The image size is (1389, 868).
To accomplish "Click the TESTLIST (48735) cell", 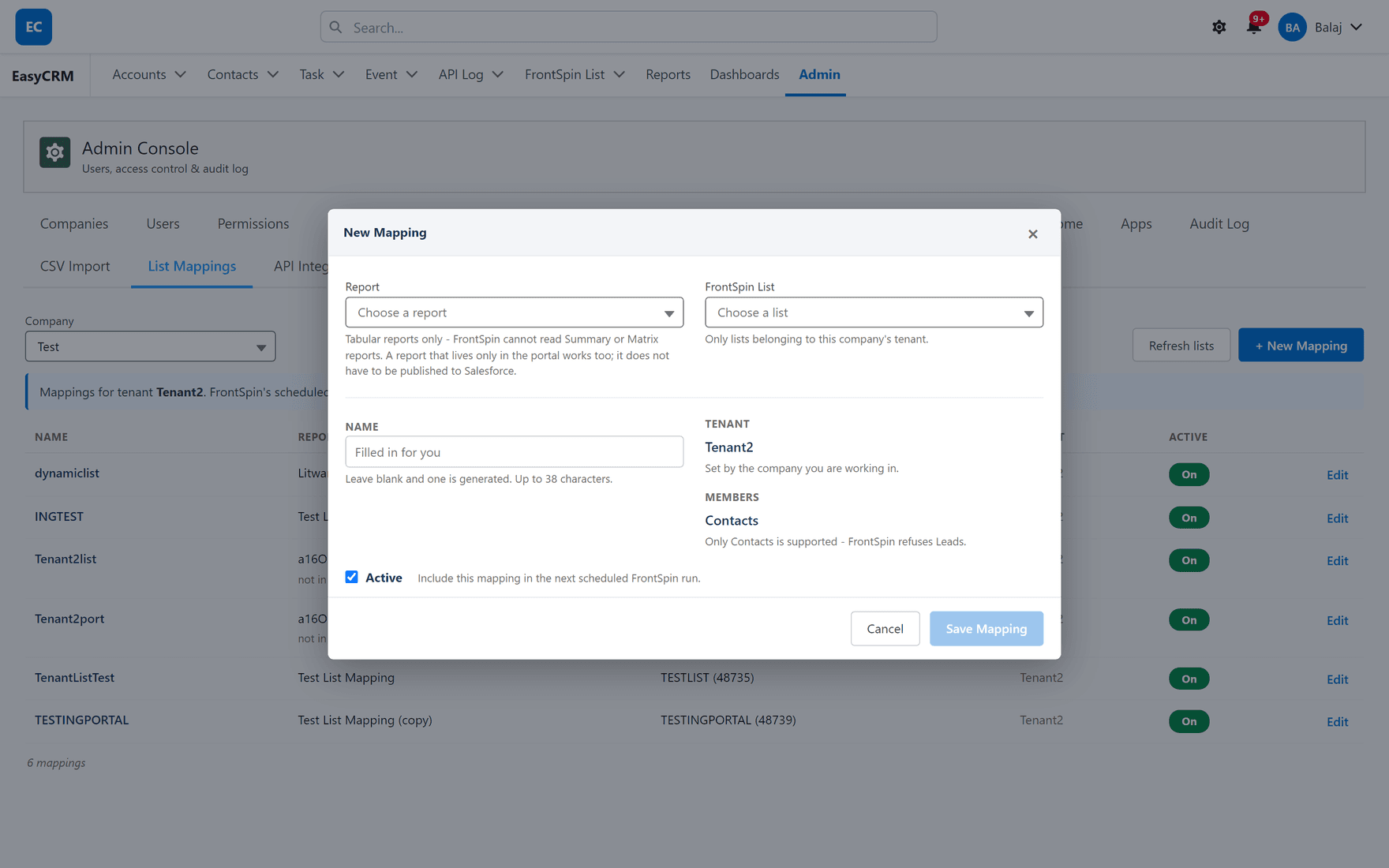I will 707,677.
